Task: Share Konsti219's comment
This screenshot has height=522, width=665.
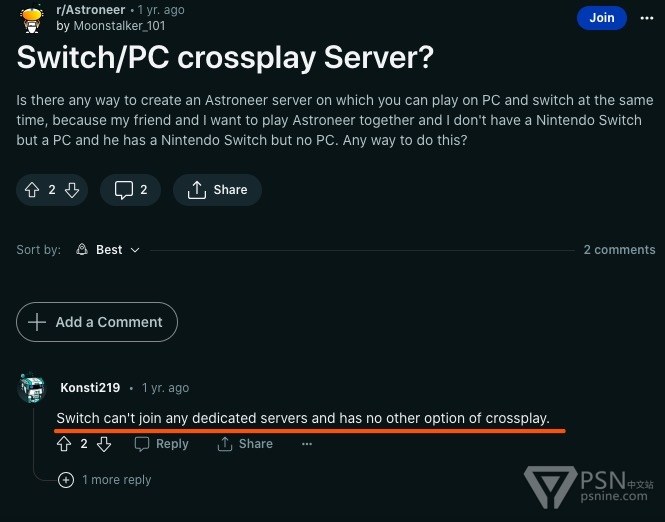Action: click(x=245, y=444)
